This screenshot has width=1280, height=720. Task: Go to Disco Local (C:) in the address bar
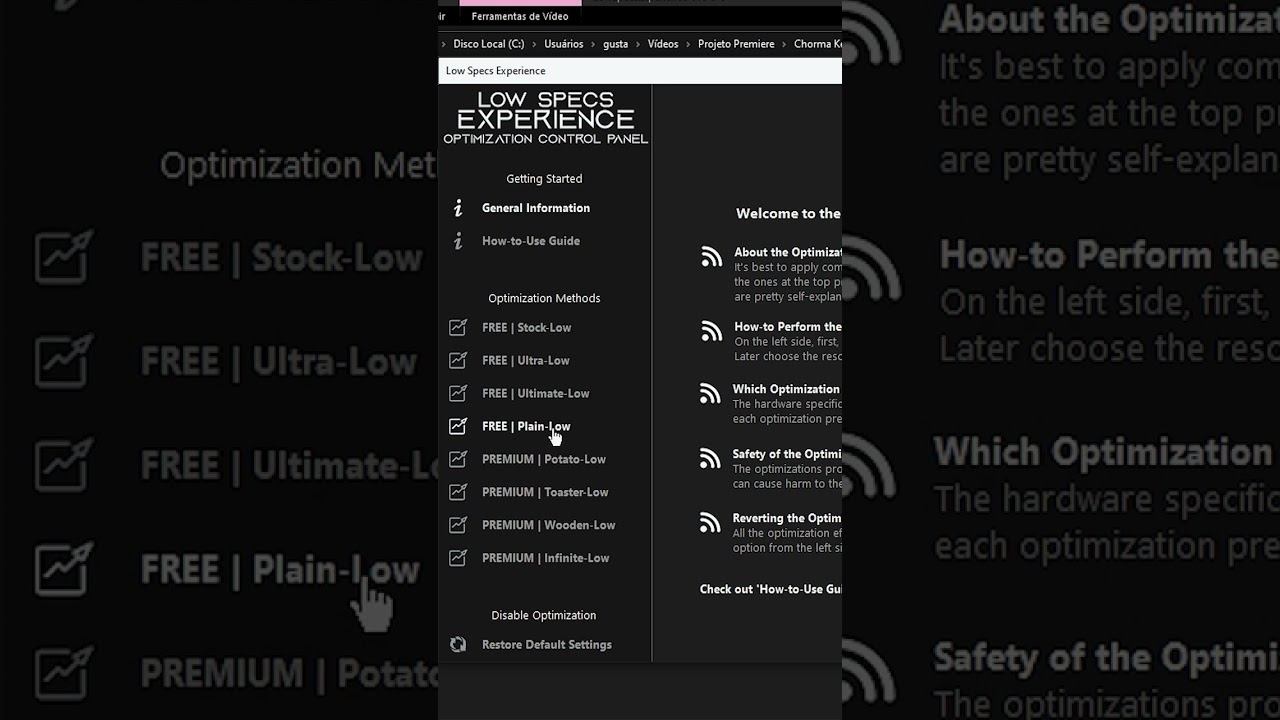489,44
